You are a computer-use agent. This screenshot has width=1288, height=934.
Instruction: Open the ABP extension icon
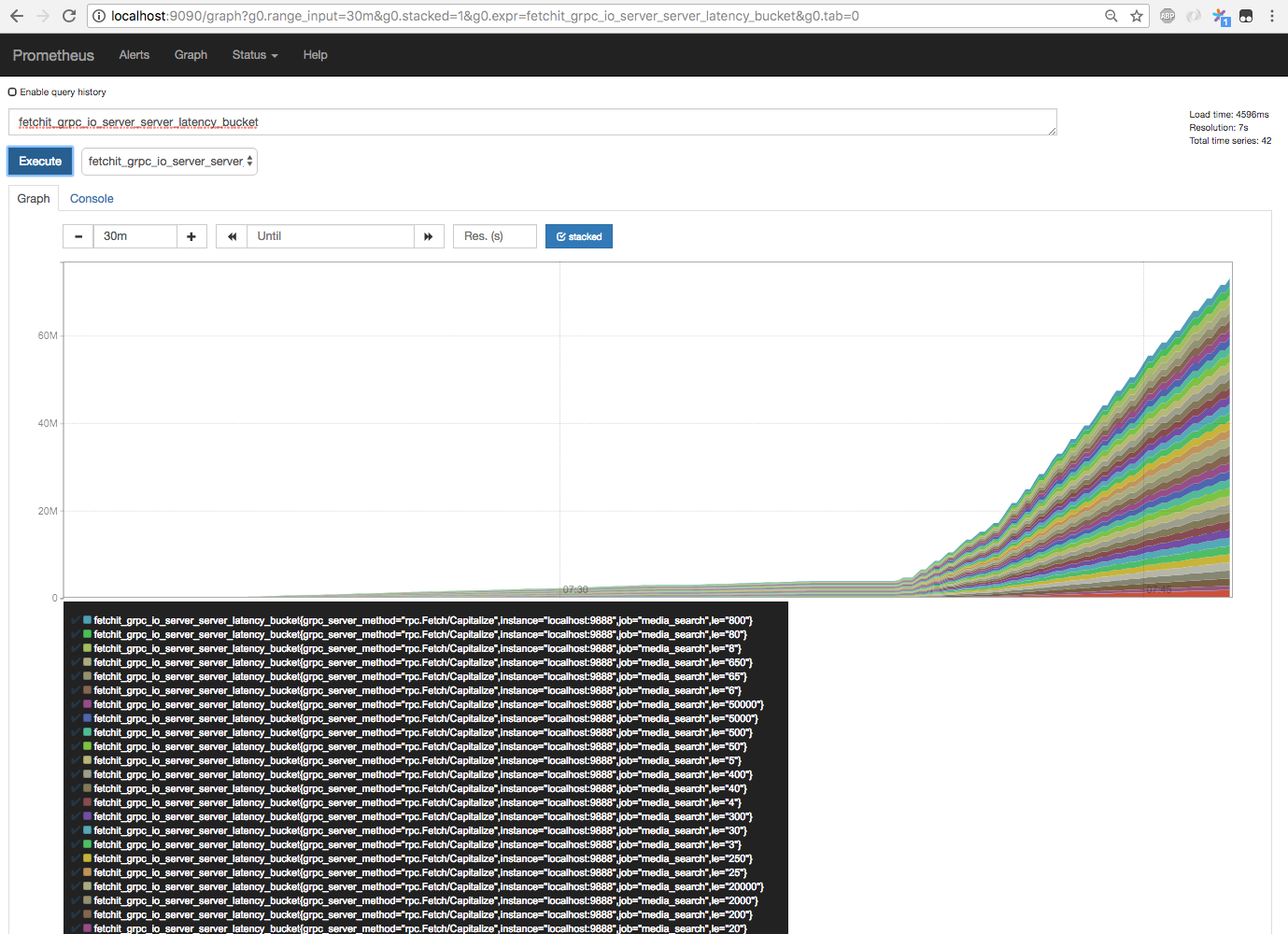coord(1168,16)
